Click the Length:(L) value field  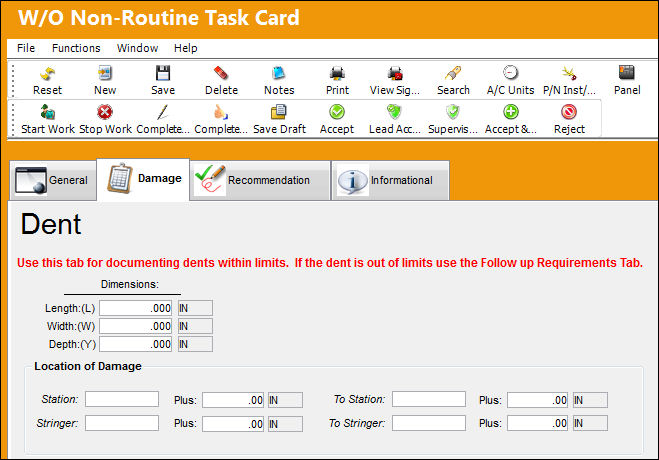click(135, 308)
